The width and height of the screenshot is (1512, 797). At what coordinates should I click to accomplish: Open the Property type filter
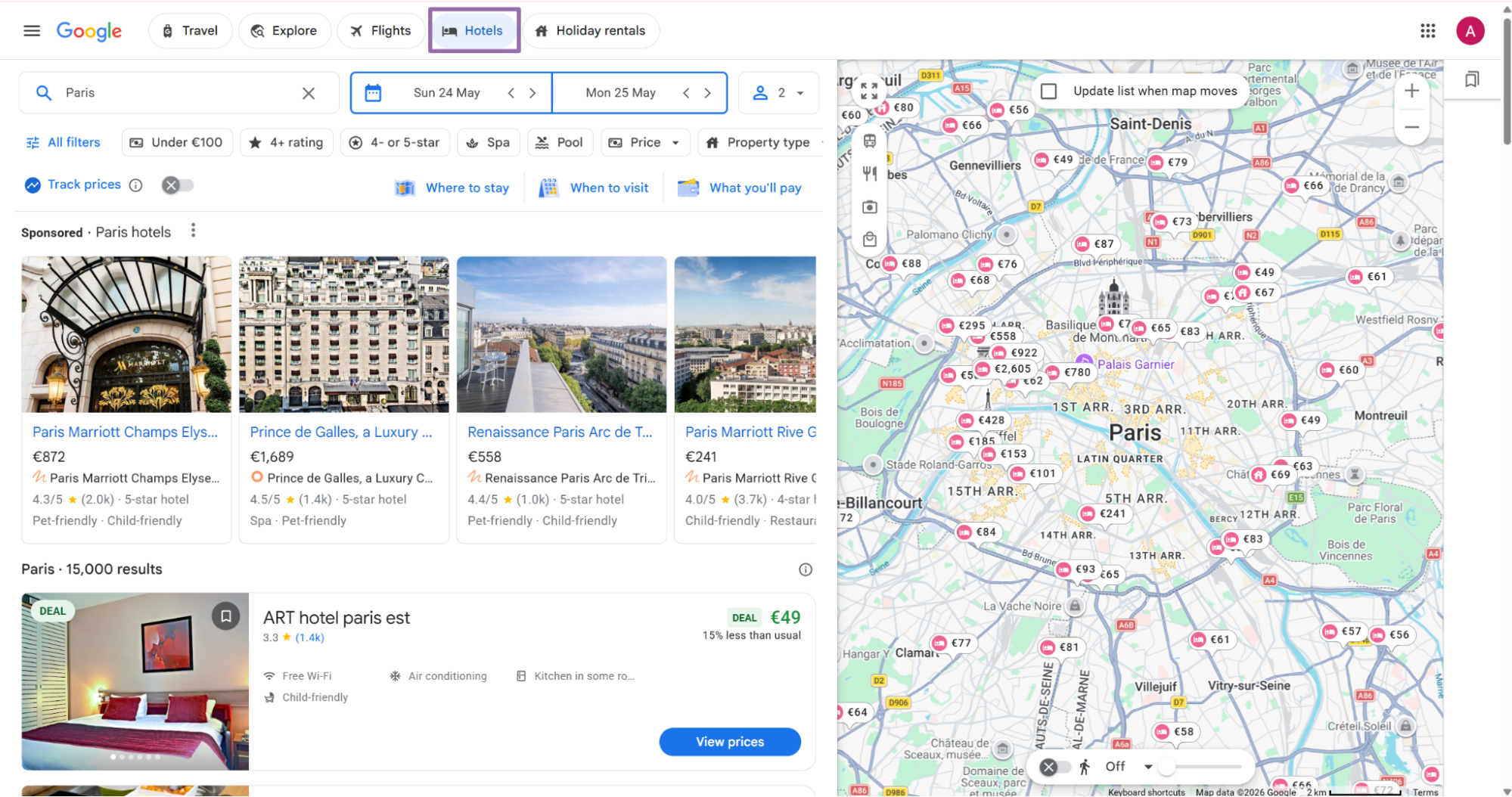759,142
